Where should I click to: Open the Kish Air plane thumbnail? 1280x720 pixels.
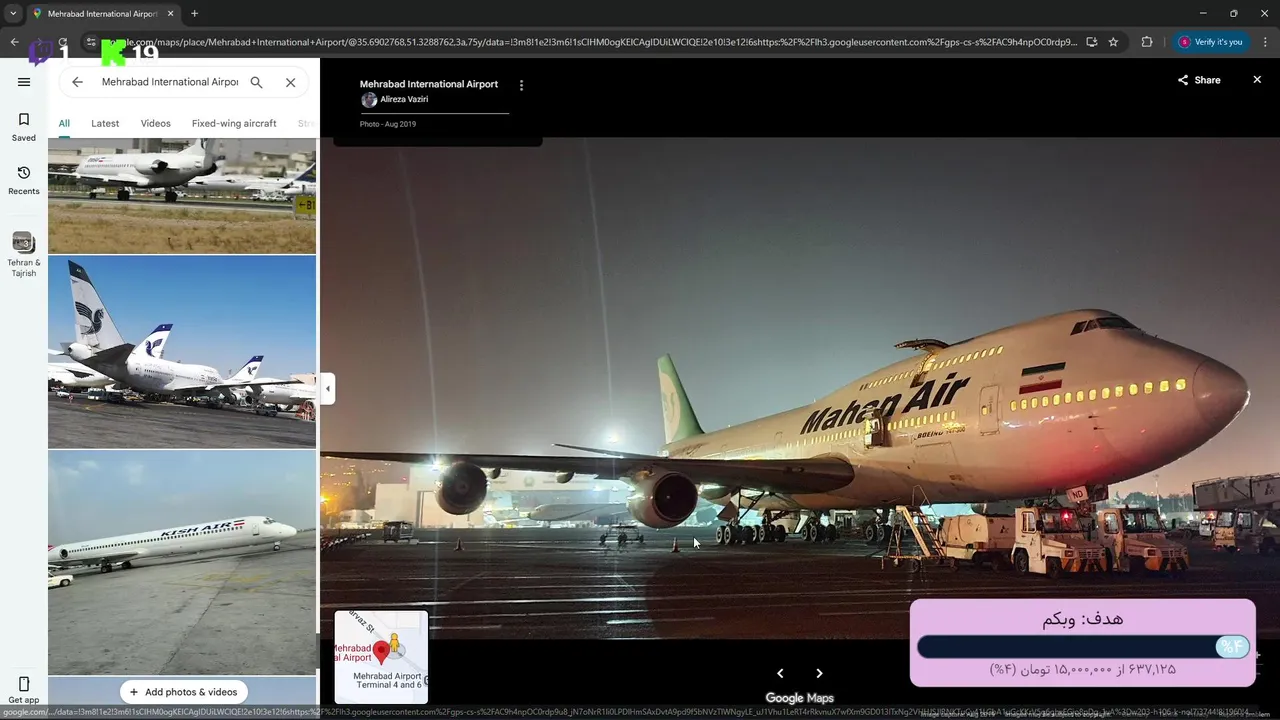point(182,562)
